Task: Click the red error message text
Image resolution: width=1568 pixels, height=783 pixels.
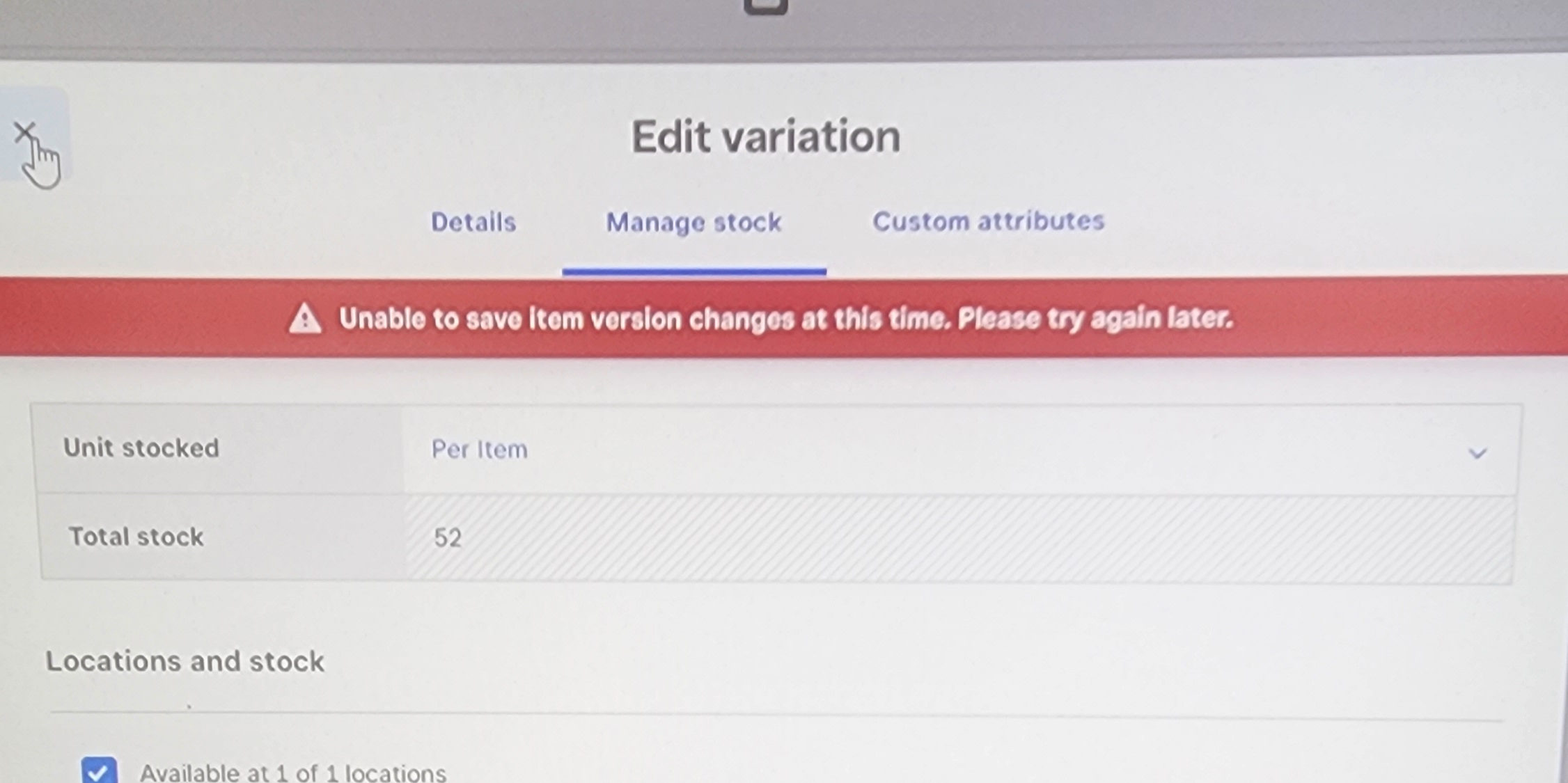Action: click(785, 319)
